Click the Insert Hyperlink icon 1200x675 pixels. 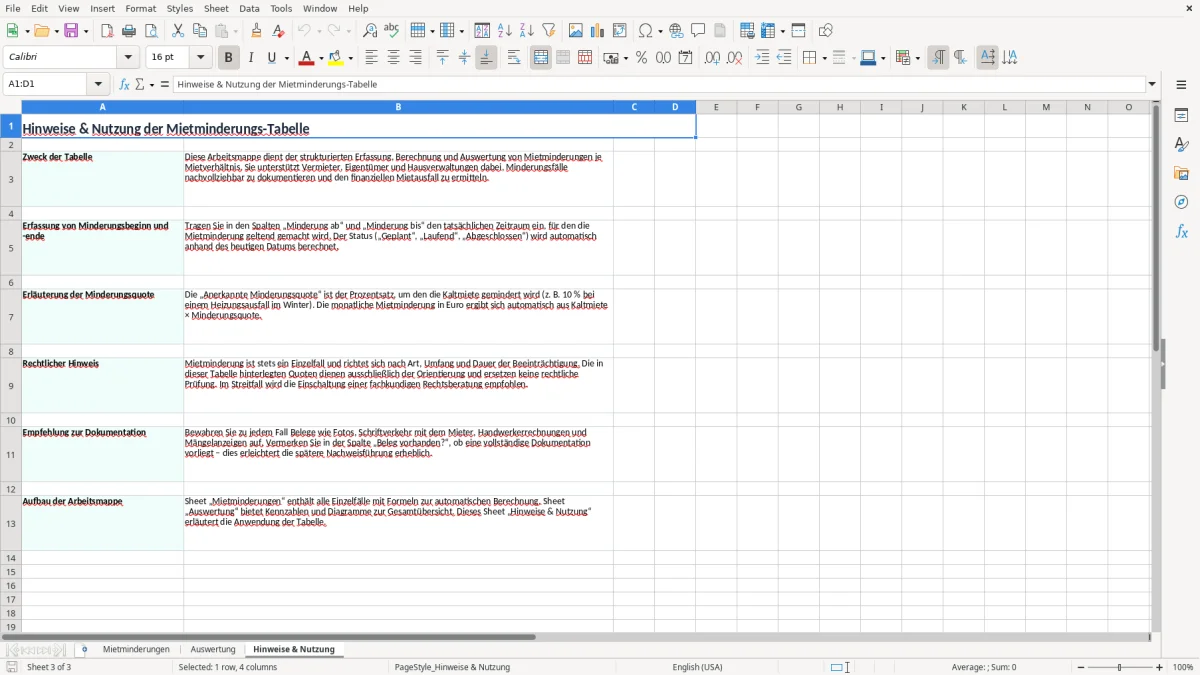(677, 31)
